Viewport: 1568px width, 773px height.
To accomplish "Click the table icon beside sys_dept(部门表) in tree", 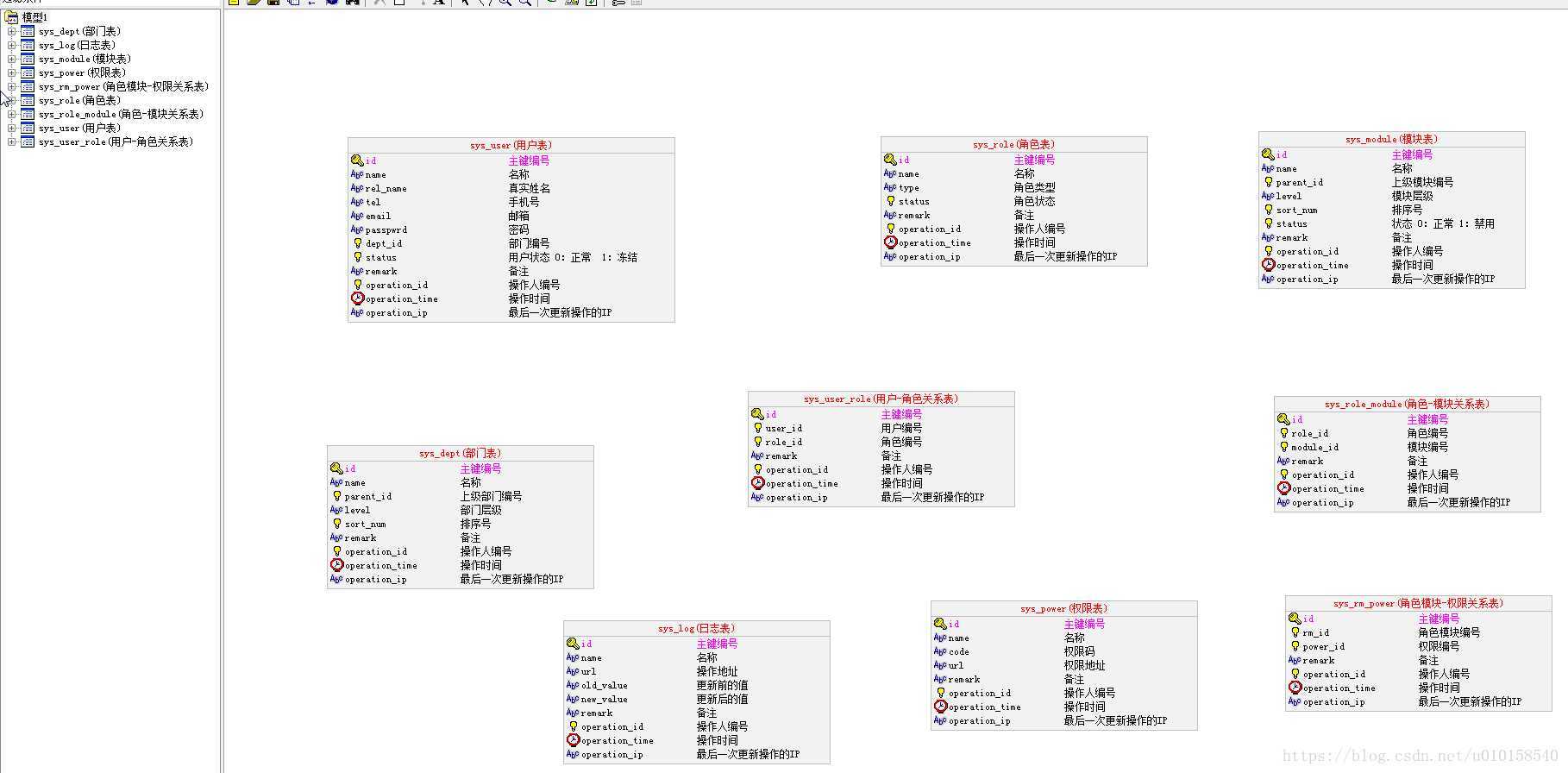I will [x=28, y=31].
